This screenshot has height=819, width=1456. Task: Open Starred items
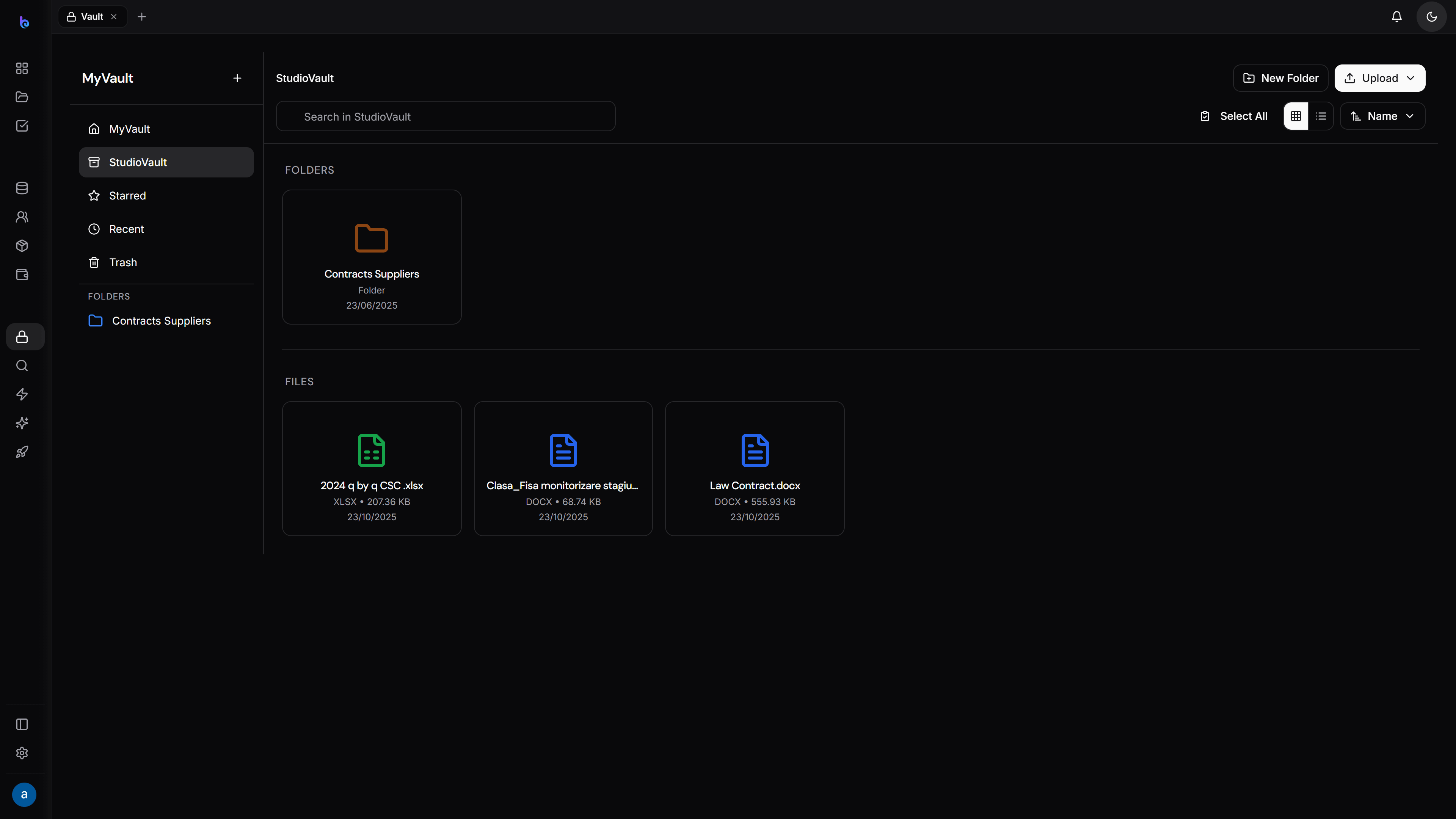[166, 196]
